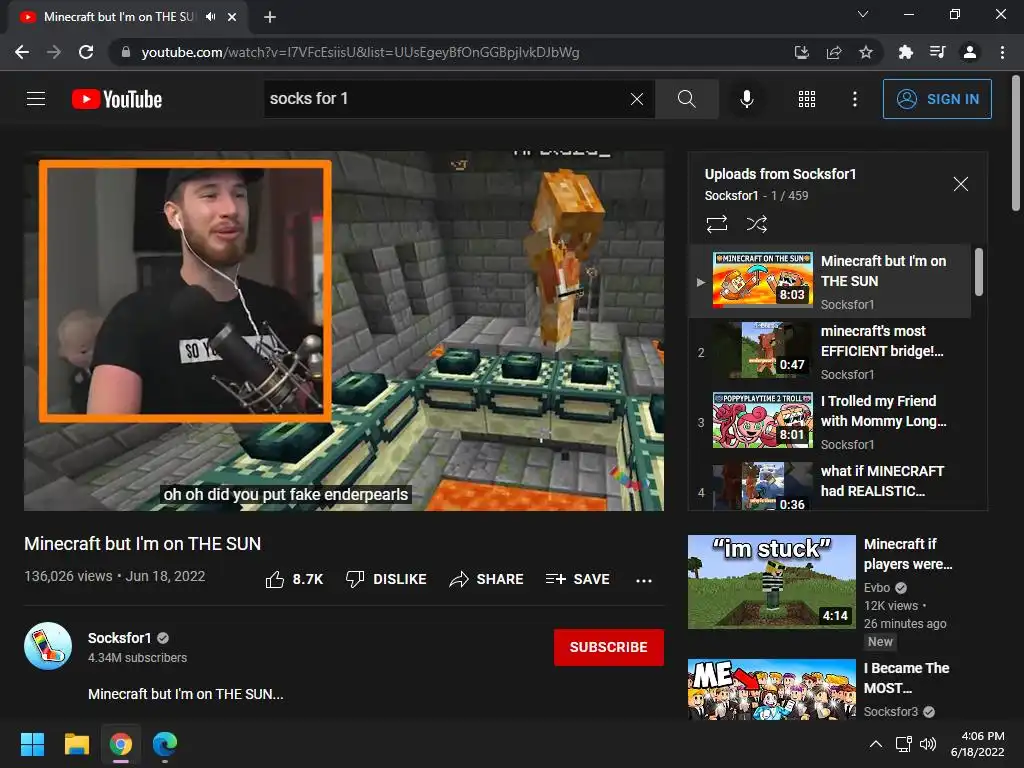The image size is (1024, 768).
Task: Go back in Chrome
Action: click(x=22, y=52)
